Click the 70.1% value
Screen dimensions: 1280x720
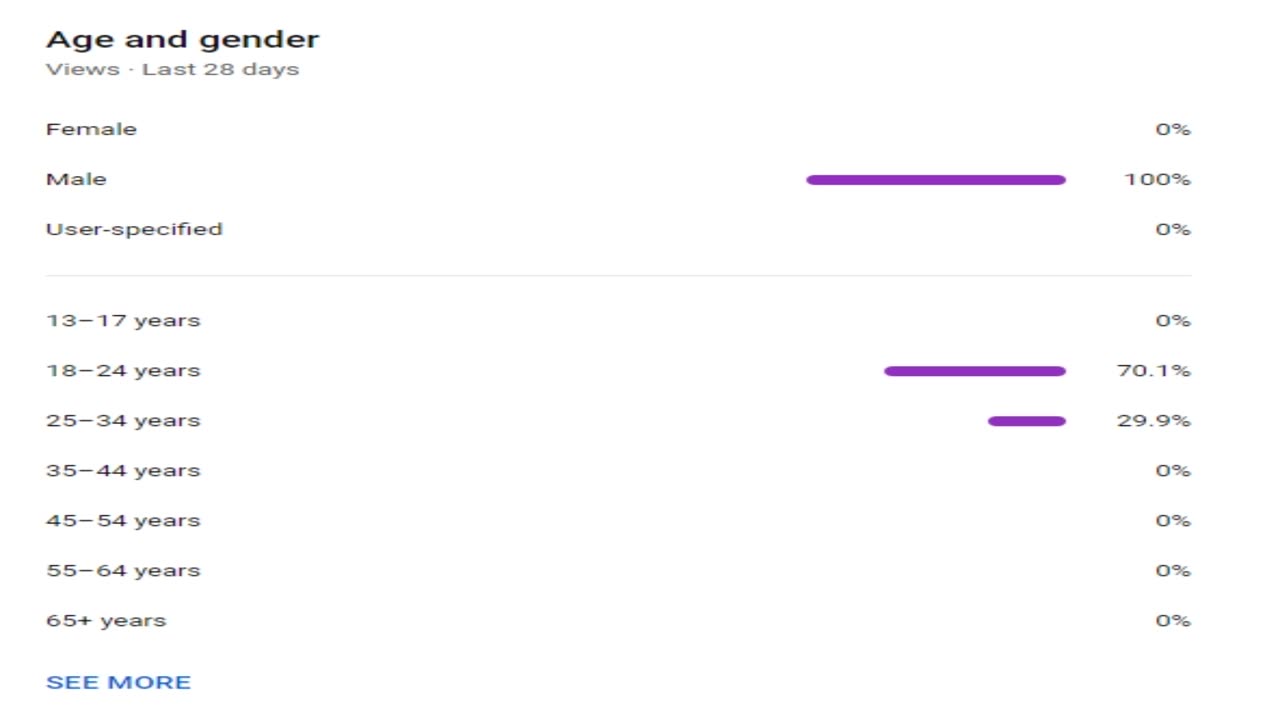click(1154, 371)
